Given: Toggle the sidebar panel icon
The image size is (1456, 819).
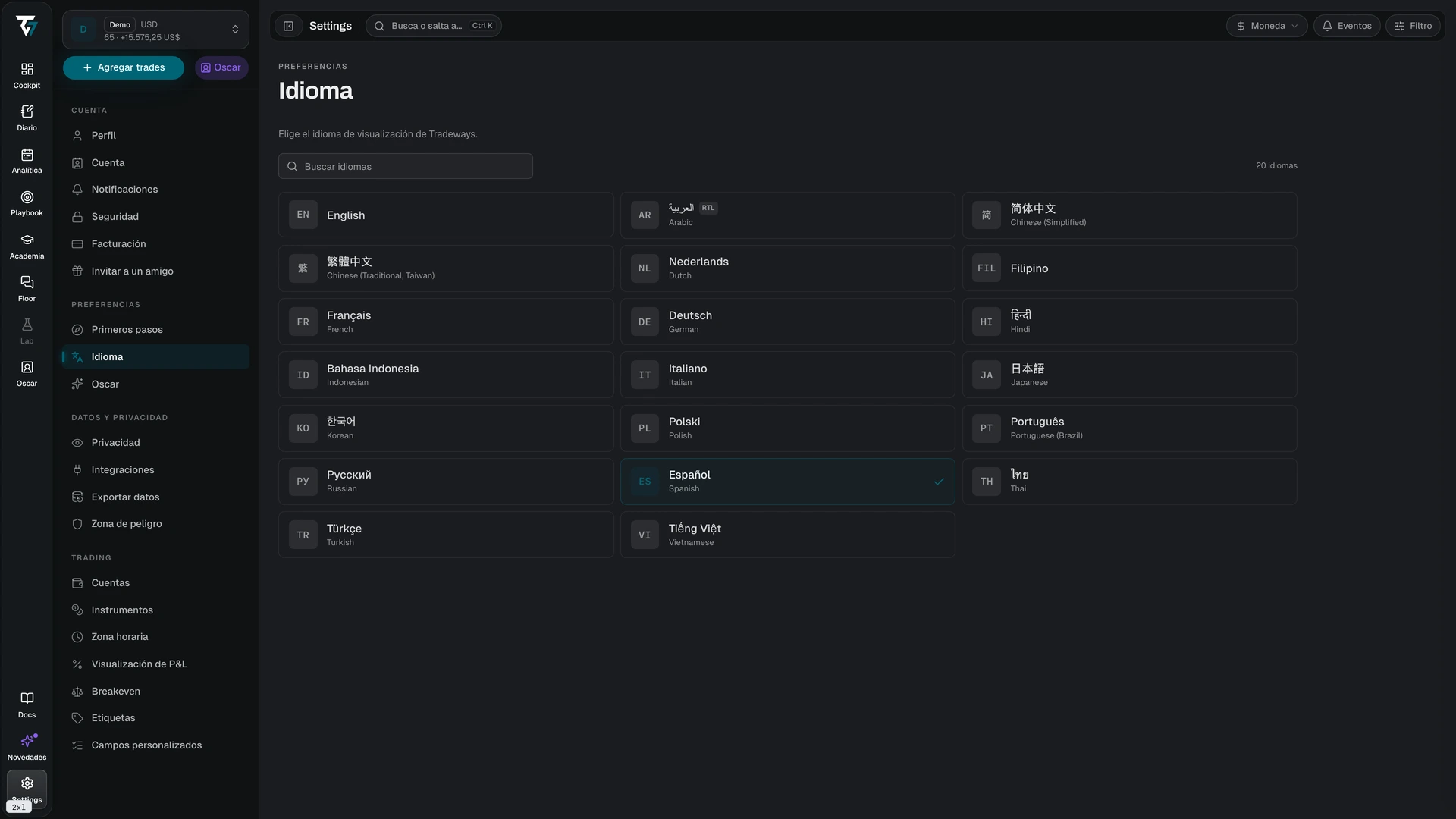Looking at the screenshot, I should [288, 26].
